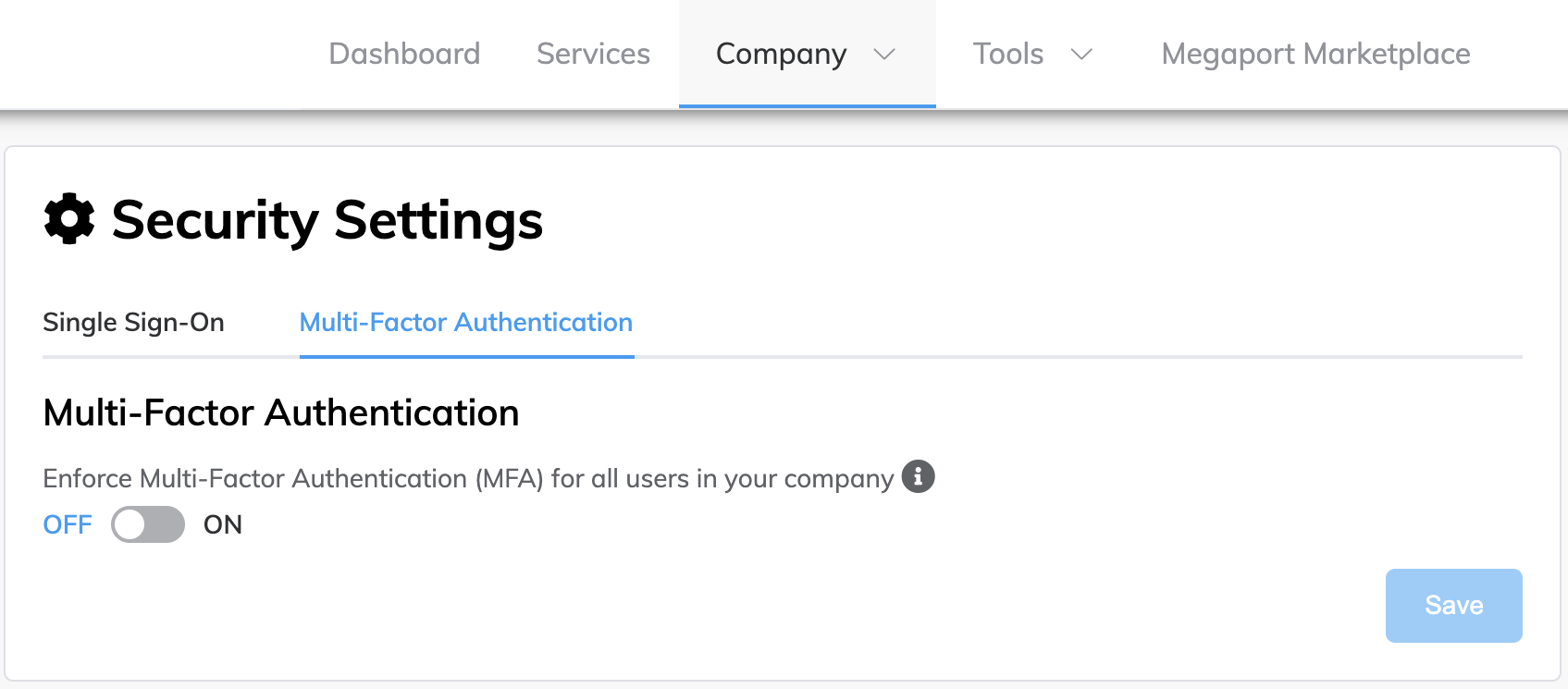The image size is (1568, 689).
Task: Open Megaport Marketplace
Action: point(1315,54)
